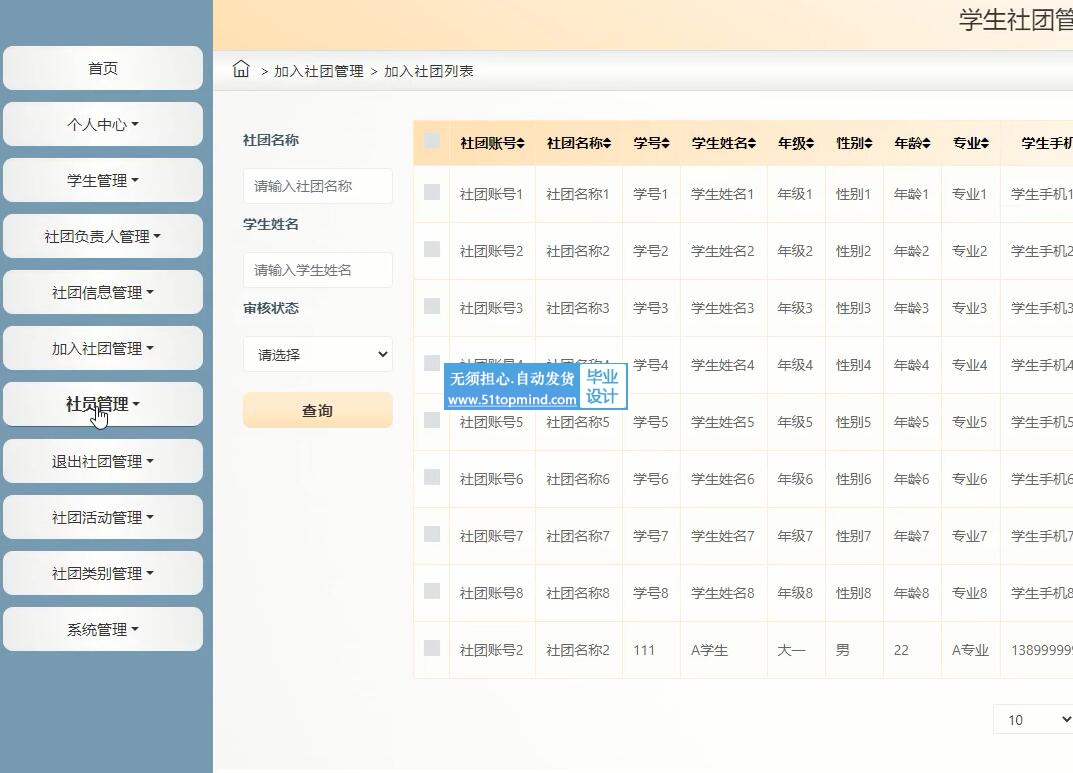Click cell 社团账号7
The width and height of the screenshot is (1073, 773).
point(491,536)
